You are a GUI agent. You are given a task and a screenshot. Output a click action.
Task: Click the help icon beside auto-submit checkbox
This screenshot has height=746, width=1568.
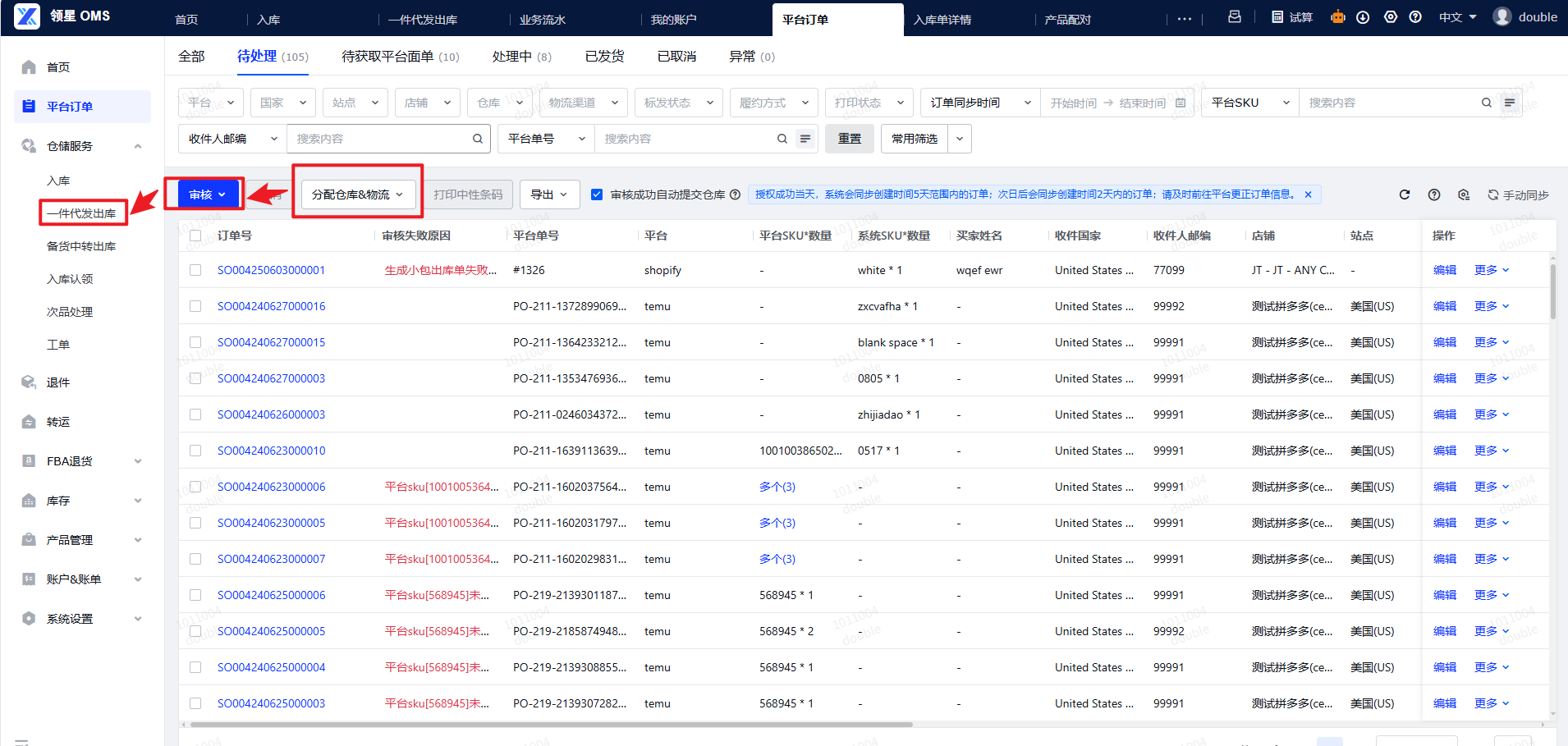pos(736,195)
